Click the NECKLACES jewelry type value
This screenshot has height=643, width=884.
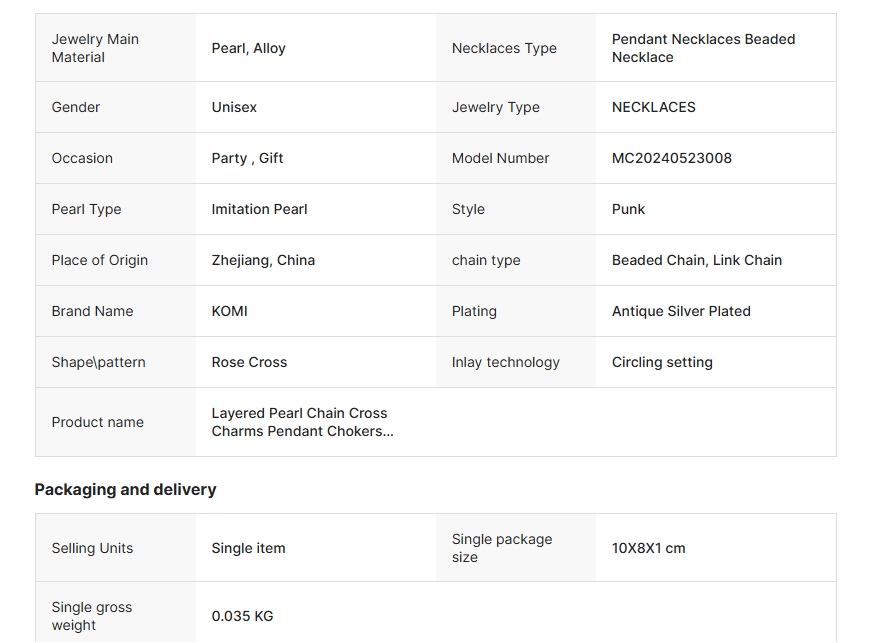point(653,107)
